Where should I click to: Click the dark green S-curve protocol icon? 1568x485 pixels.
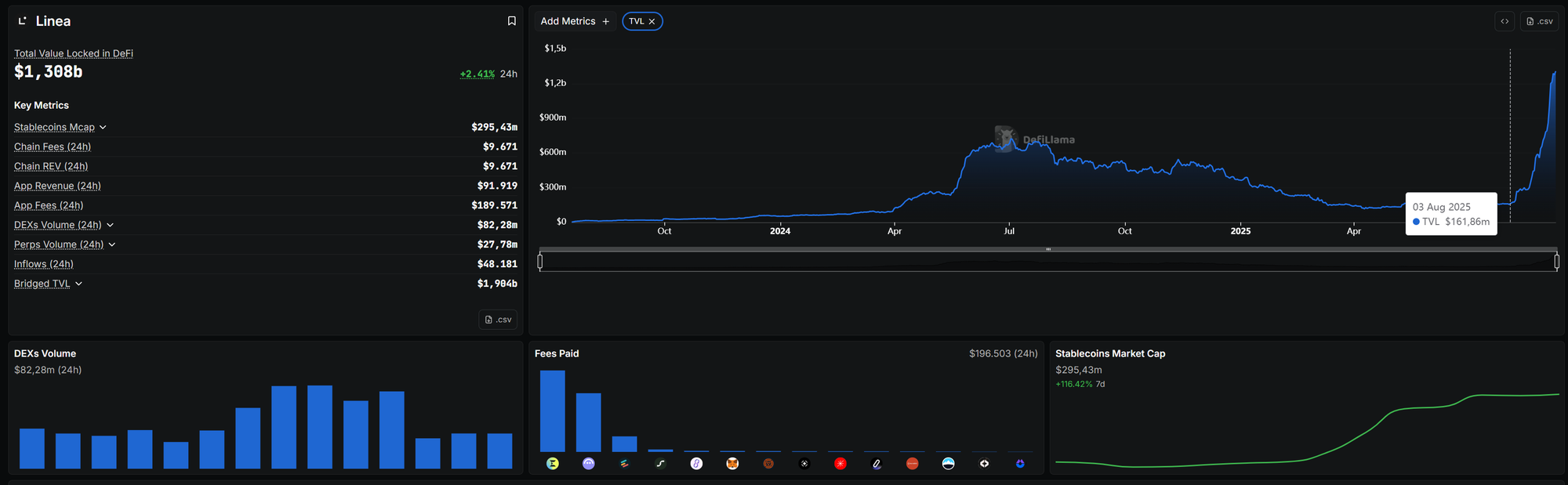[661, 464]
